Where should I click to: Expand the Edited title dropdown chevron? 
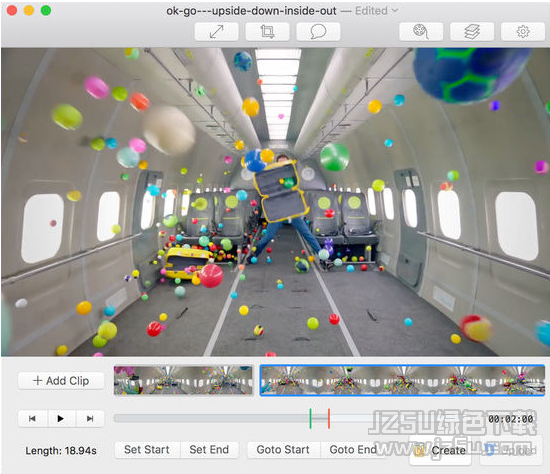pyautogui.click(x=395, y=11)
